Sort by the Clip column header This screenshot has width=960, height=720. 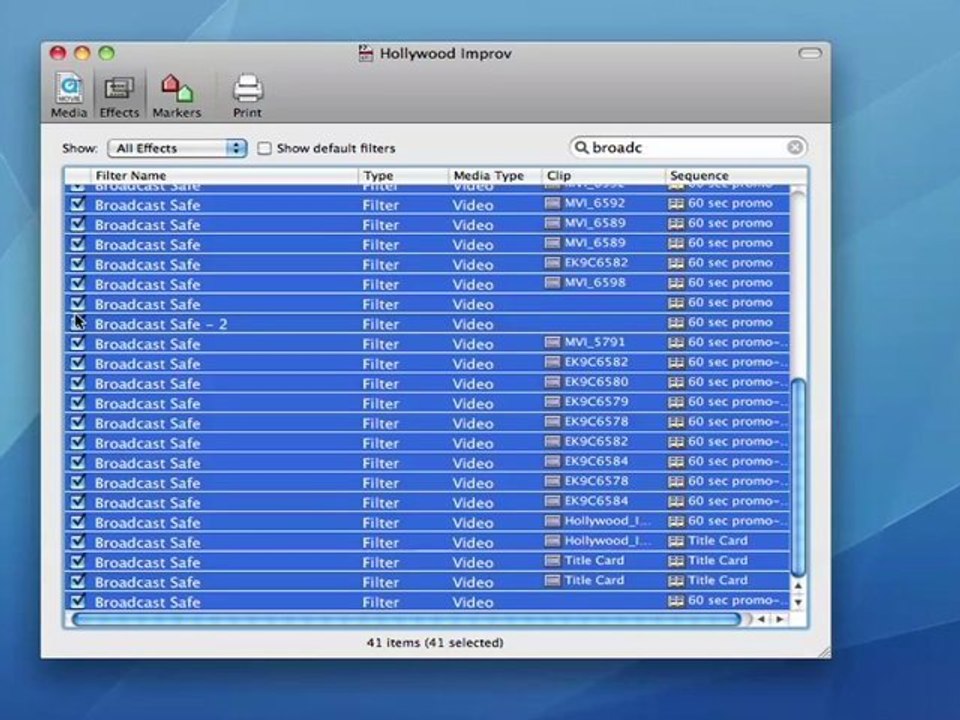[x=603, y=176]
